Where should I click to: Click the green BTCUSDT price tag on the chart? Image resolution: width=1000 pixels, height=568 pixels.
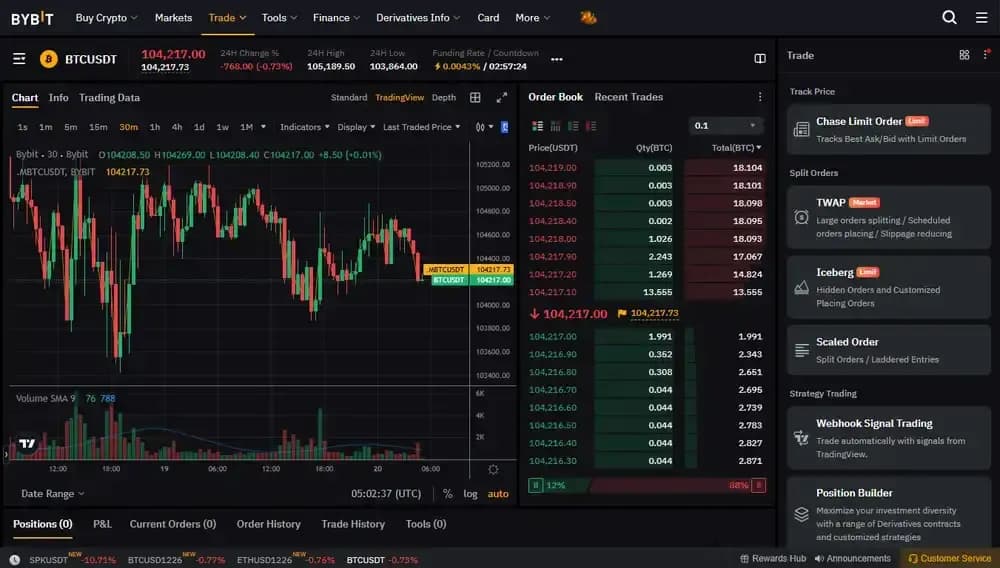472,280
